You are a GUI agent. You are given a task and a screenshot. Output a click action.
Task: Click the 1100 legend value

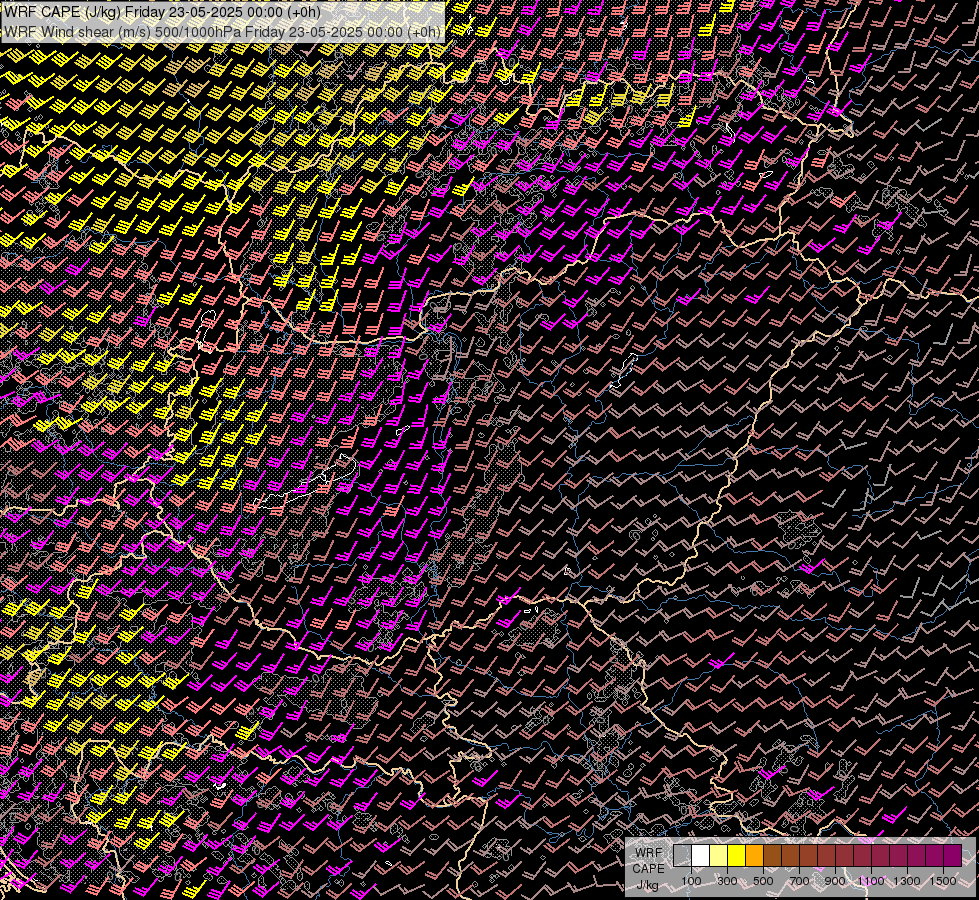(871, 881)
